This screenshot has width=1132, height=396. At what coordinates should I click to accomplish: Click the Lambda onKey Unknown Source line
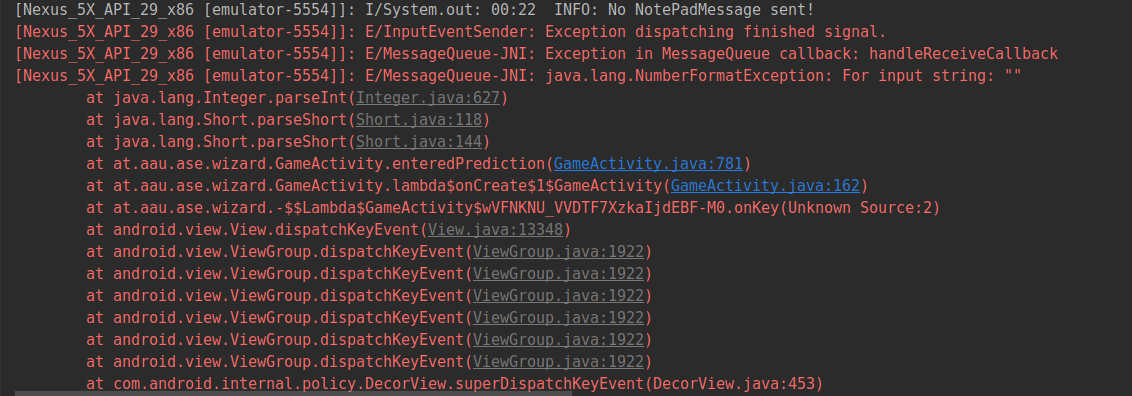coord(513,208)
